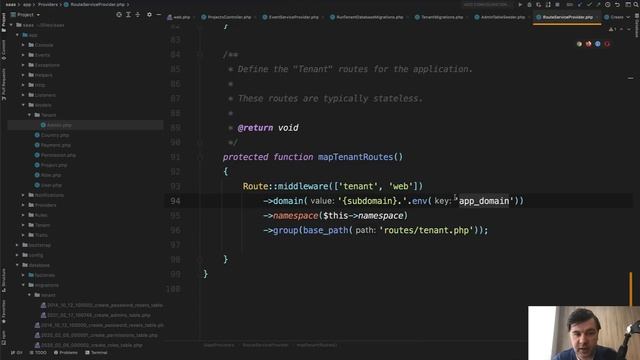Expand the Listeners folder
640x360 pixels.
pyautogui.click(x=23, y=95)
